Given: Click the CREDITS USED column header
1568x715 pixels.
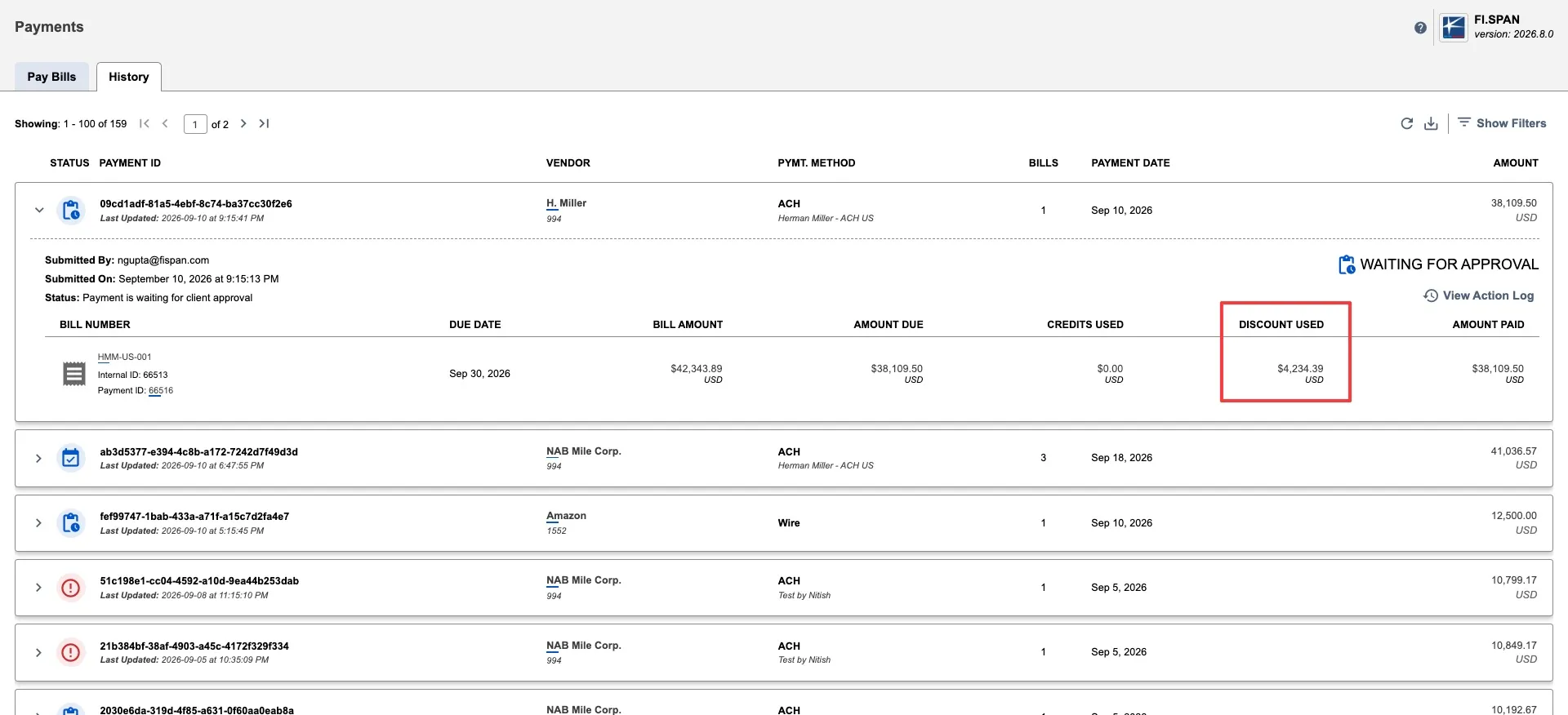Looking at the screenshot, I should [x=1085, y=325].
